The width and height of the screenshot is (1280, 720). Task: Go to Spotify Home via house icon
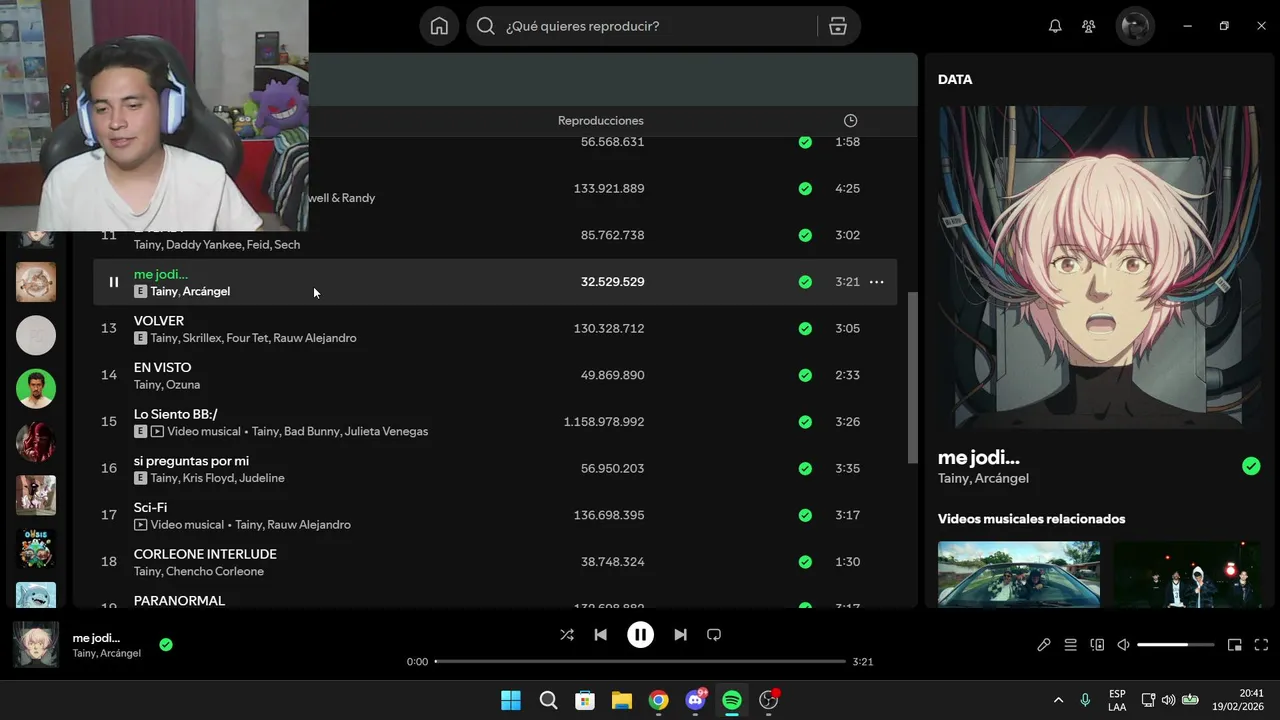point(439,26)
